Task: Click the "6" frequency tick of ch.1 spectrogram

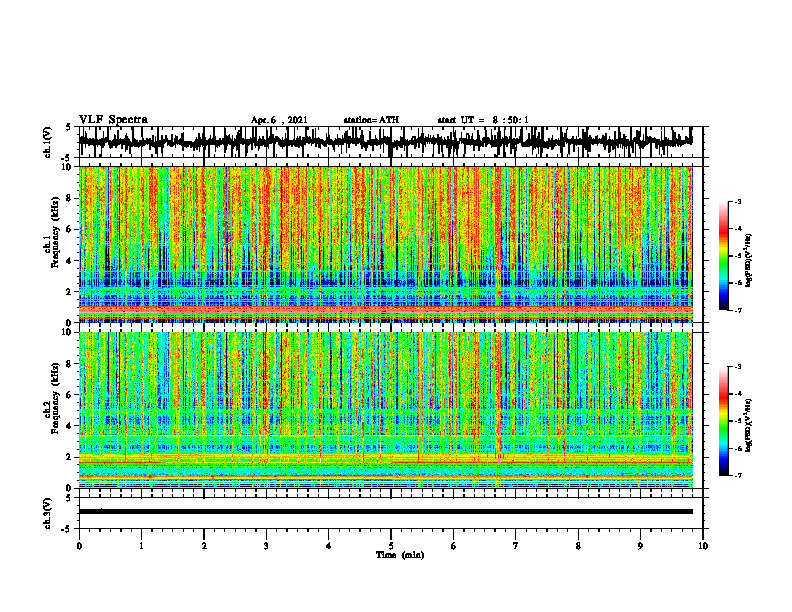Action: (70, 230)
